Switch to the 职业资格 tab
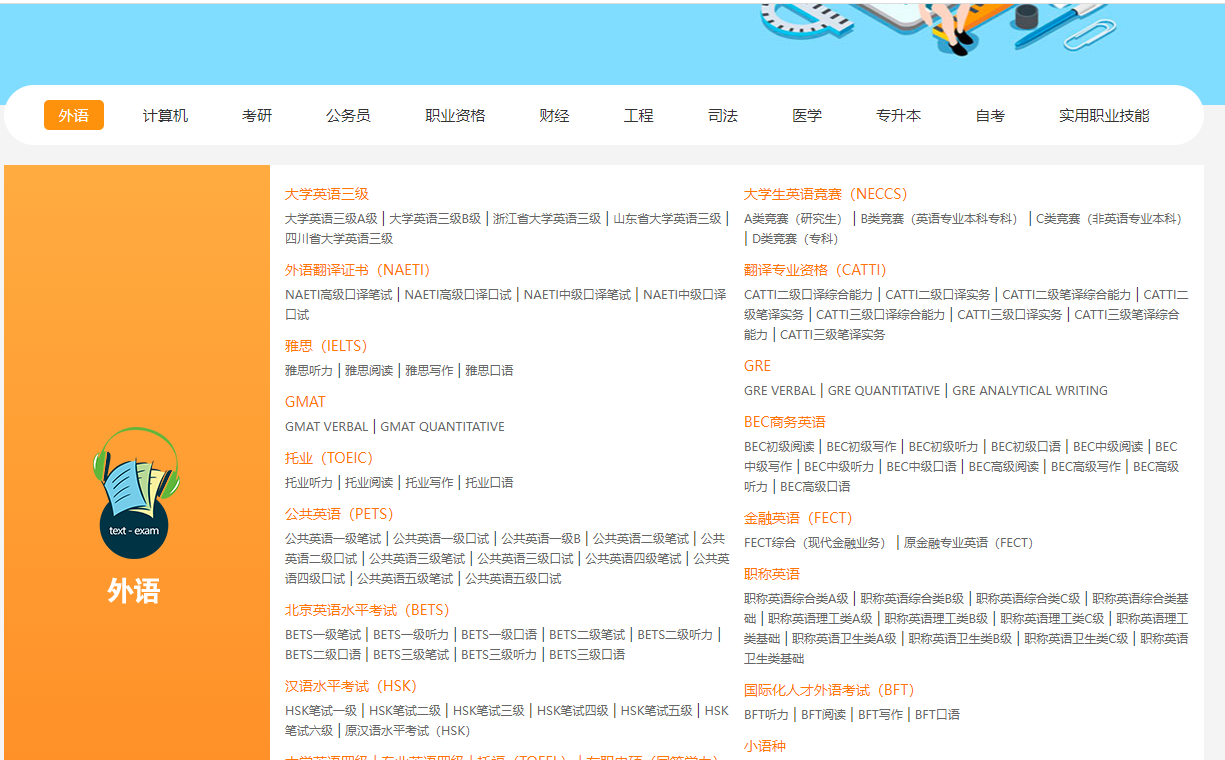Image resolution: width=1225 pixels, height=760 pixels. click(454, 115)
